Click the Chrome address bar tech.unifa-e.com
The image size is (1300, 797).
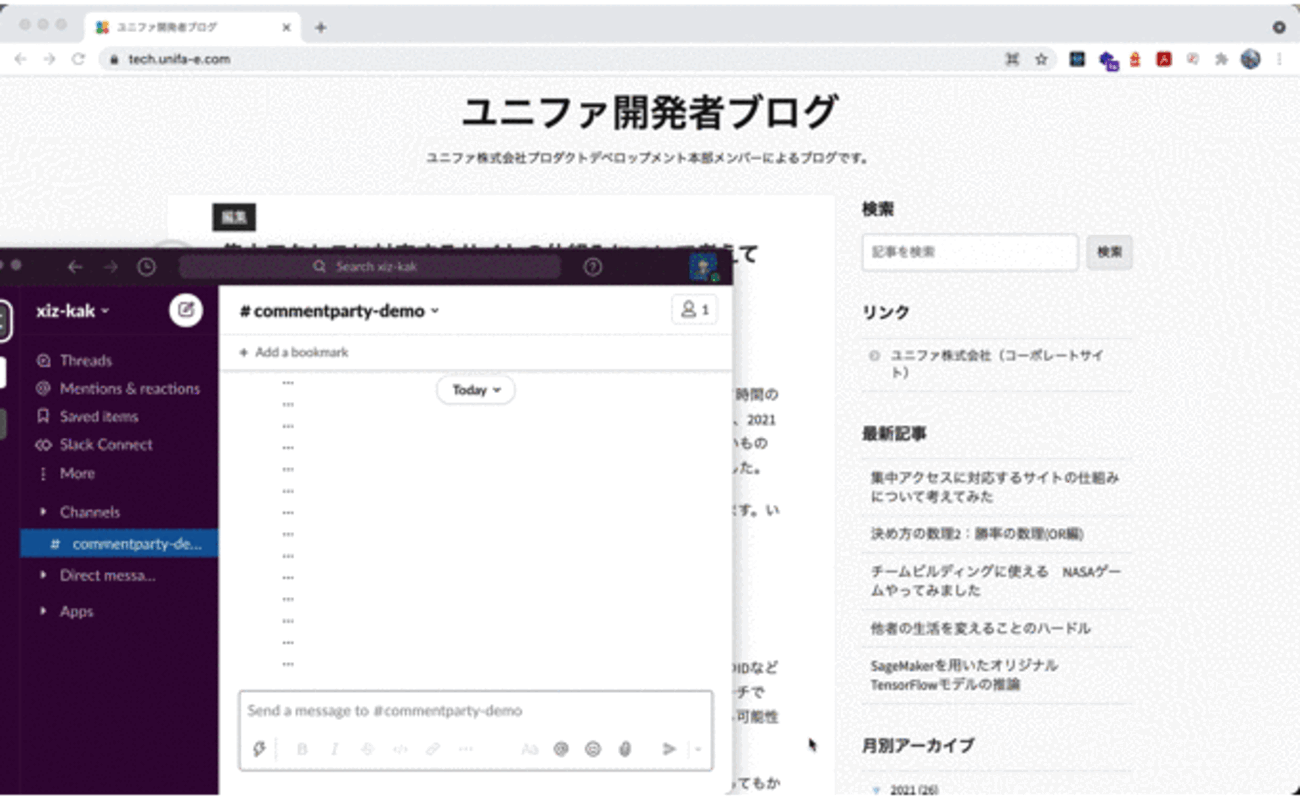(x=550, y=59)
